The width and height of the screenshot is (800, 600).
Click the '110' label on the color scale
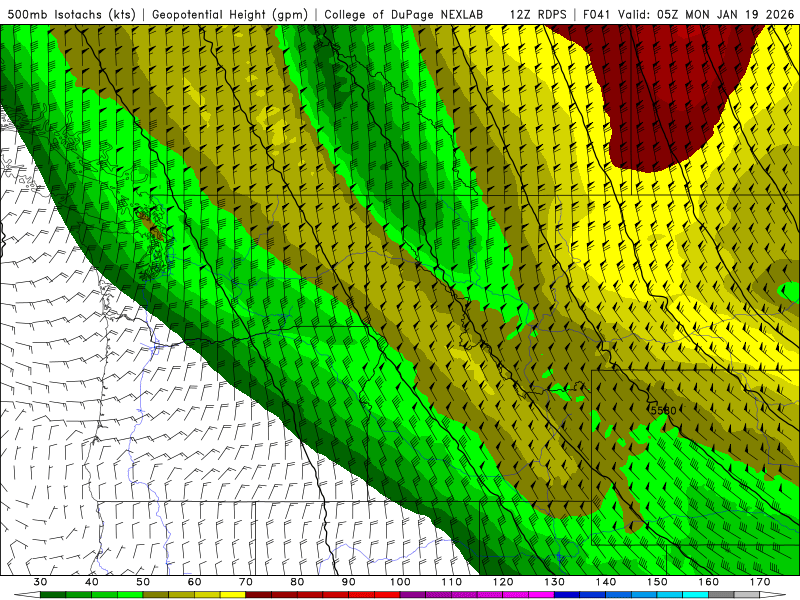point(452,582)
